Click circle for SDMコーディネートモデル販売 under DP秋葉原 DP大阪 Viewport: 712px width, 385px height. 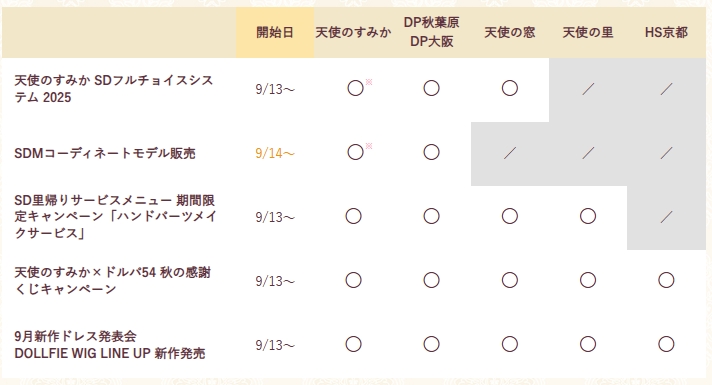tap(431, 152)
